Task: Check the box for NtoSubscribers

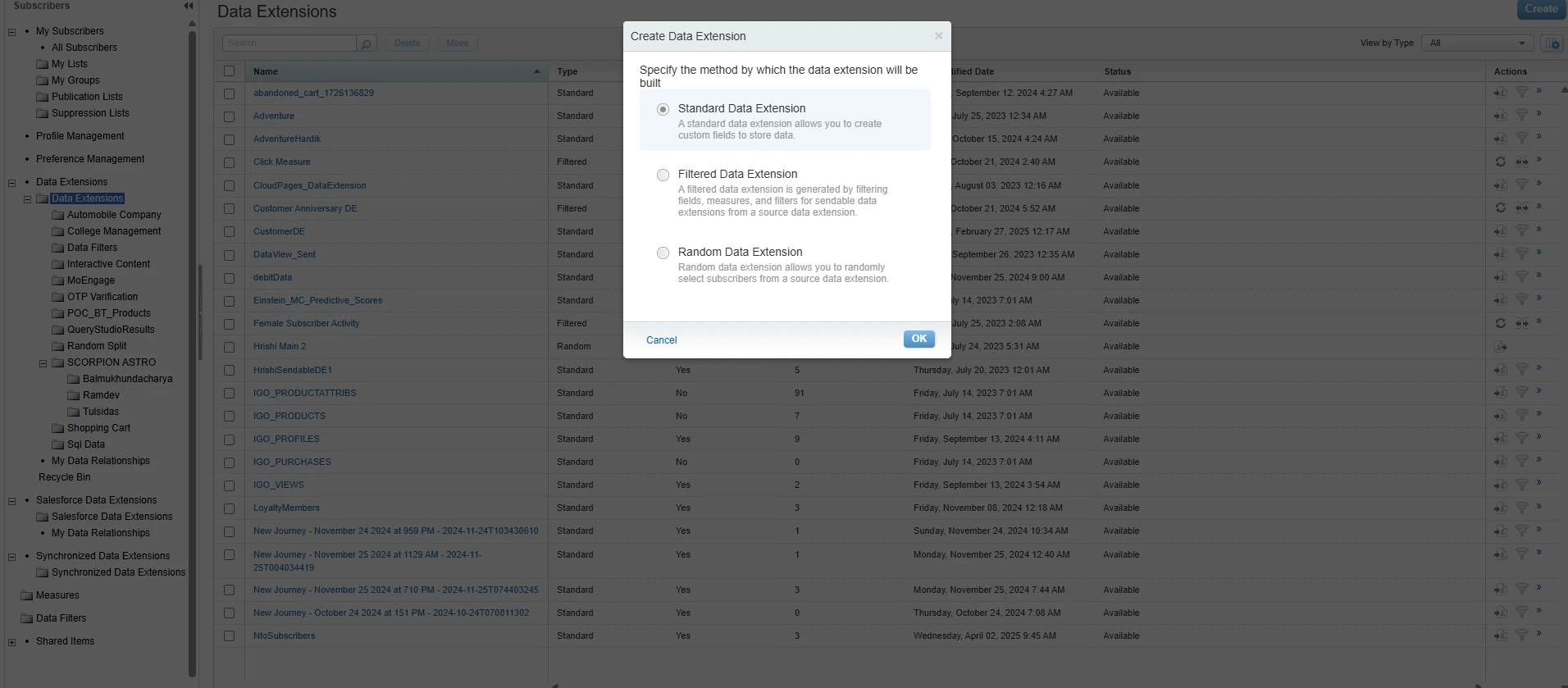Action: pyautogui.click(x=229, y=636)
